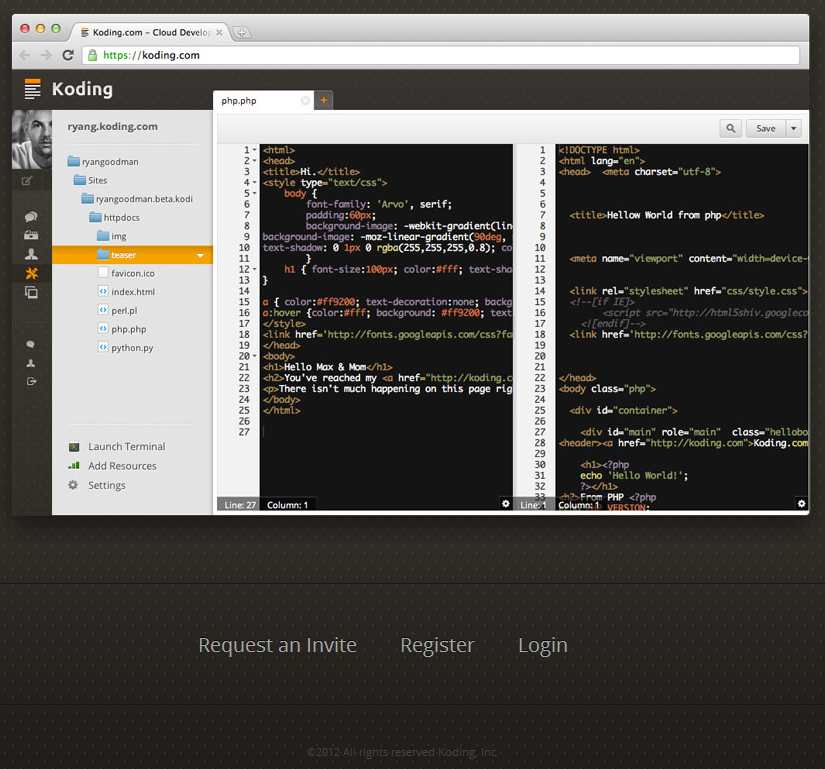
Task: Open the chat bubbles sidebar icon
Action: (x=31, y=217)
